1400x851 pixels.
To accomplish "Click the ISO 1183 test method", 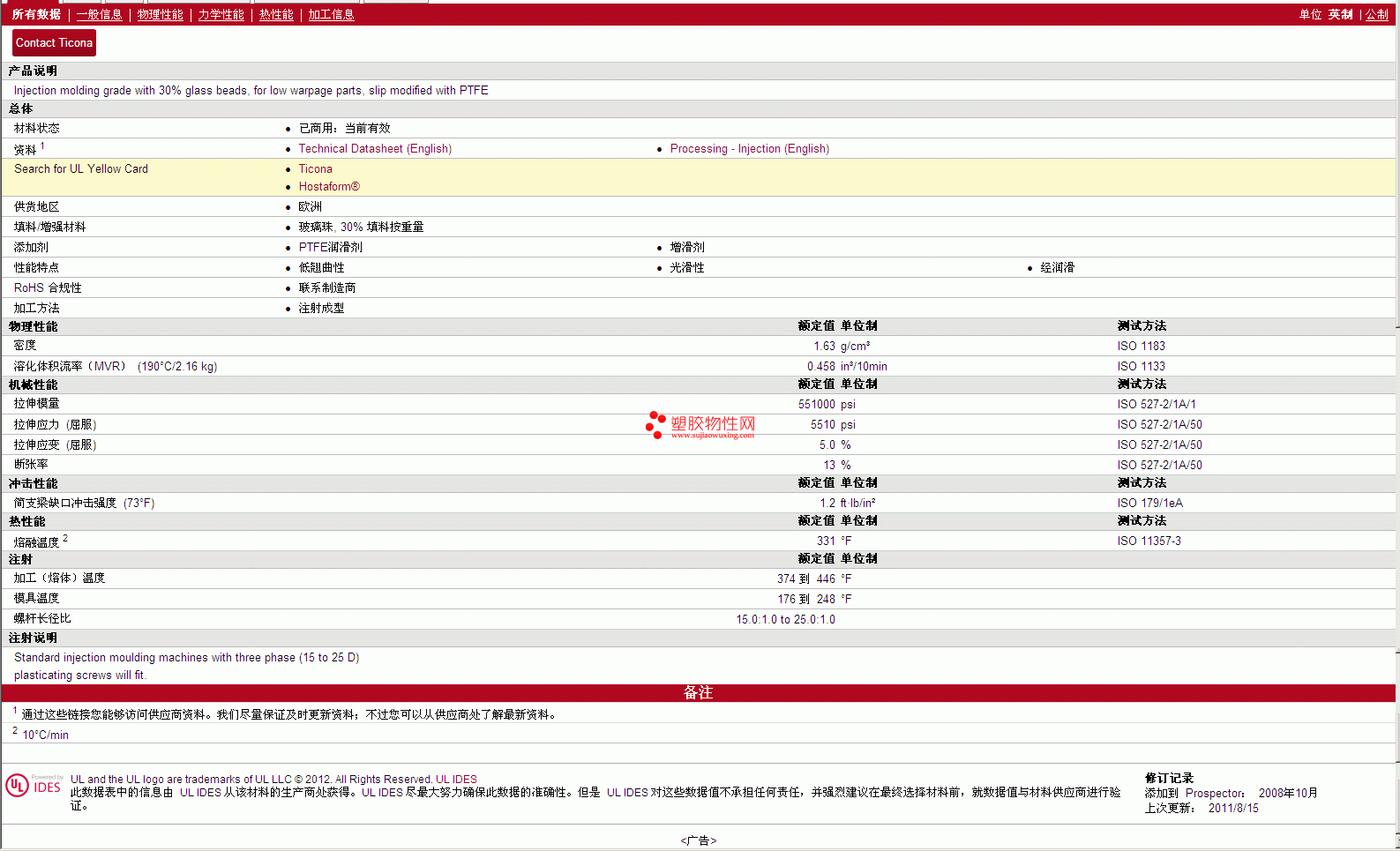I will (1141, 346).
